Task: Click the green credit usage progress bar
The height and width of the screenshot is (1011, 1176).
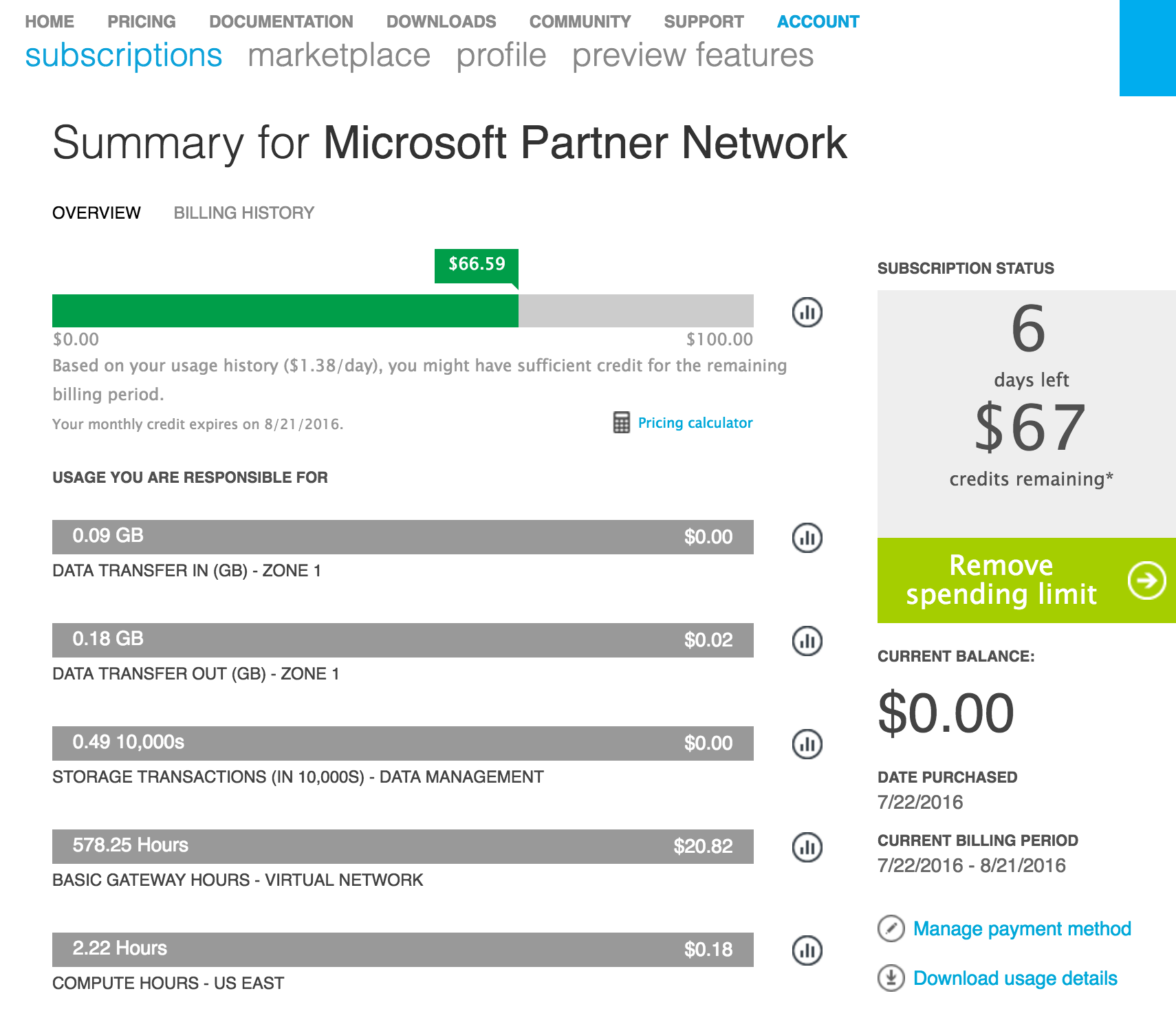Action: pos(285,311)
